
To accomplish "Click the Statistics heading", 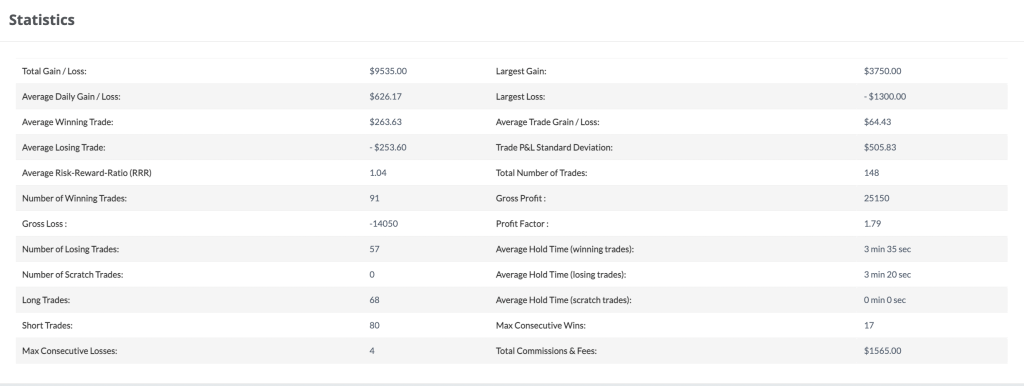I will point(42,20).
